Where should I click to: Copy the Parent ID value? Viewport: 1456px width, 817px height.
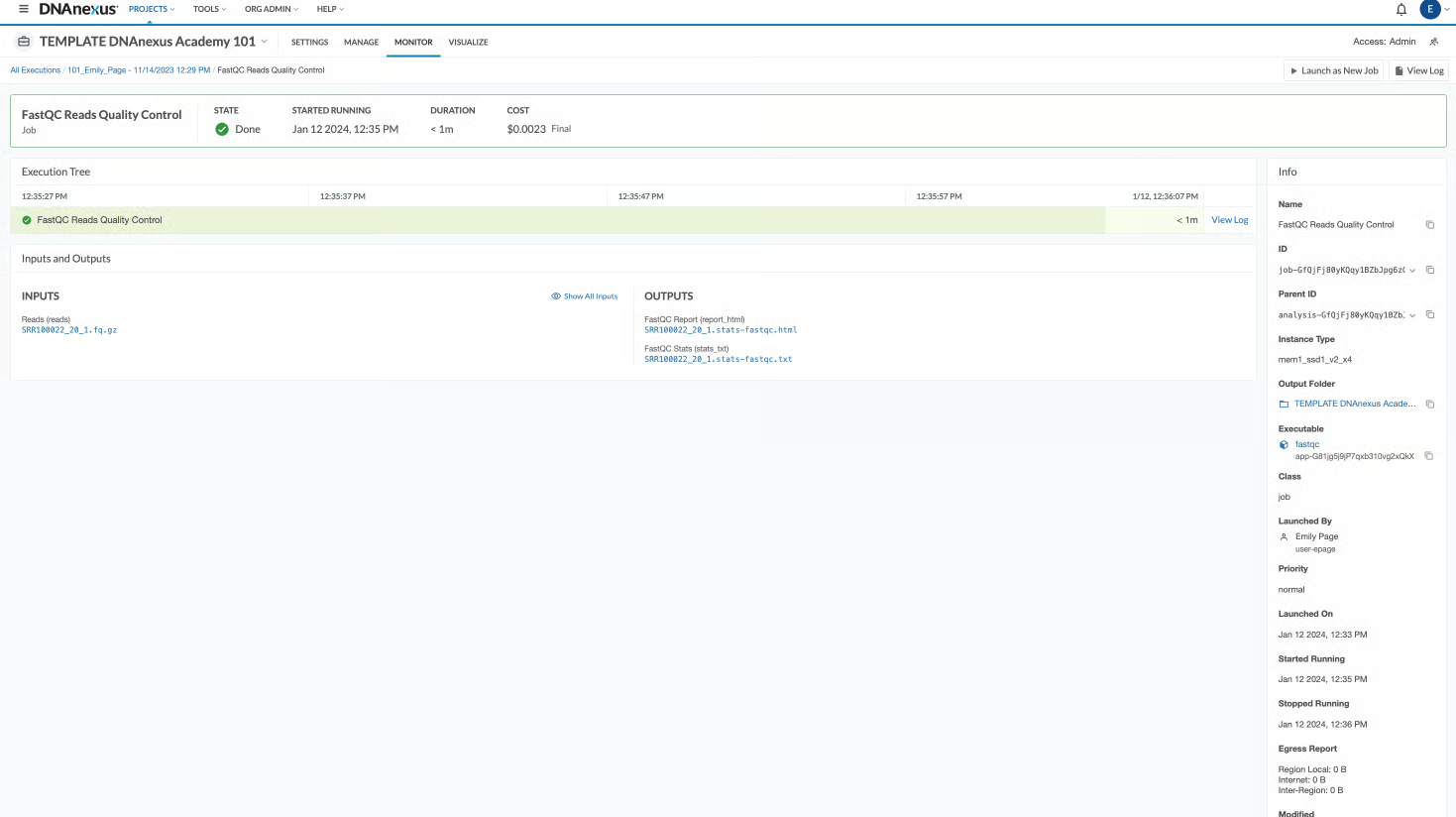pyautogui.click(x=1429, y=315)
